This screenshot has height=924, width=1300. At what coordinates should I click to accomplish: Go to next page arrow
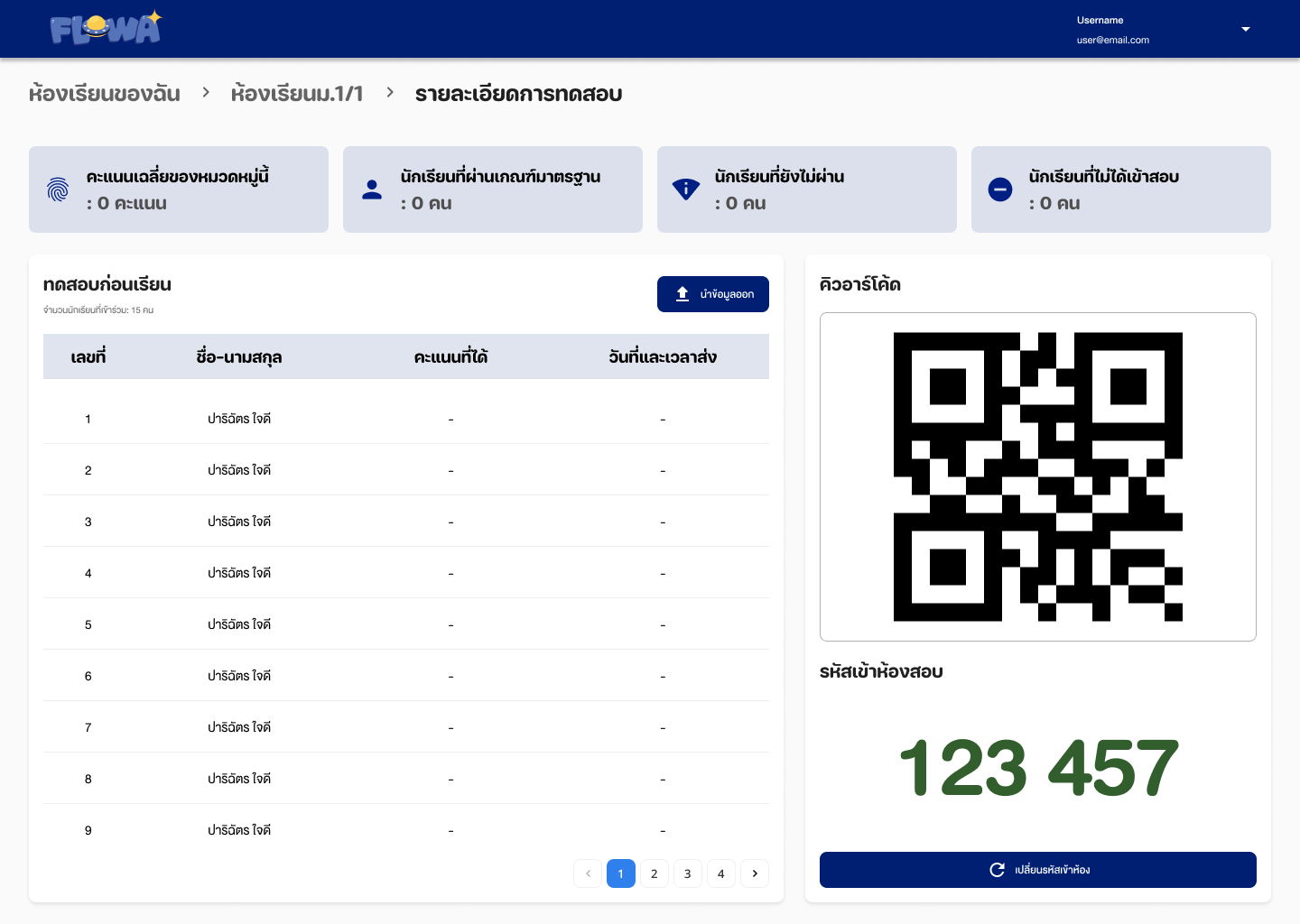(755, 873)
